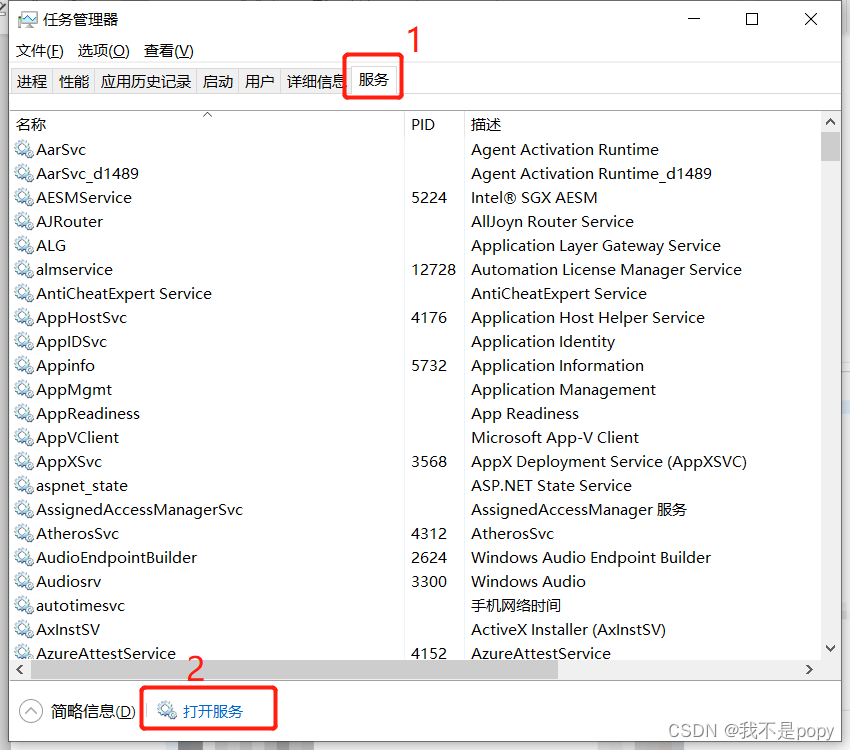Click the gear icon for AESMService
Viewport: 850px width, 750px height.
(x=24, y=197)
